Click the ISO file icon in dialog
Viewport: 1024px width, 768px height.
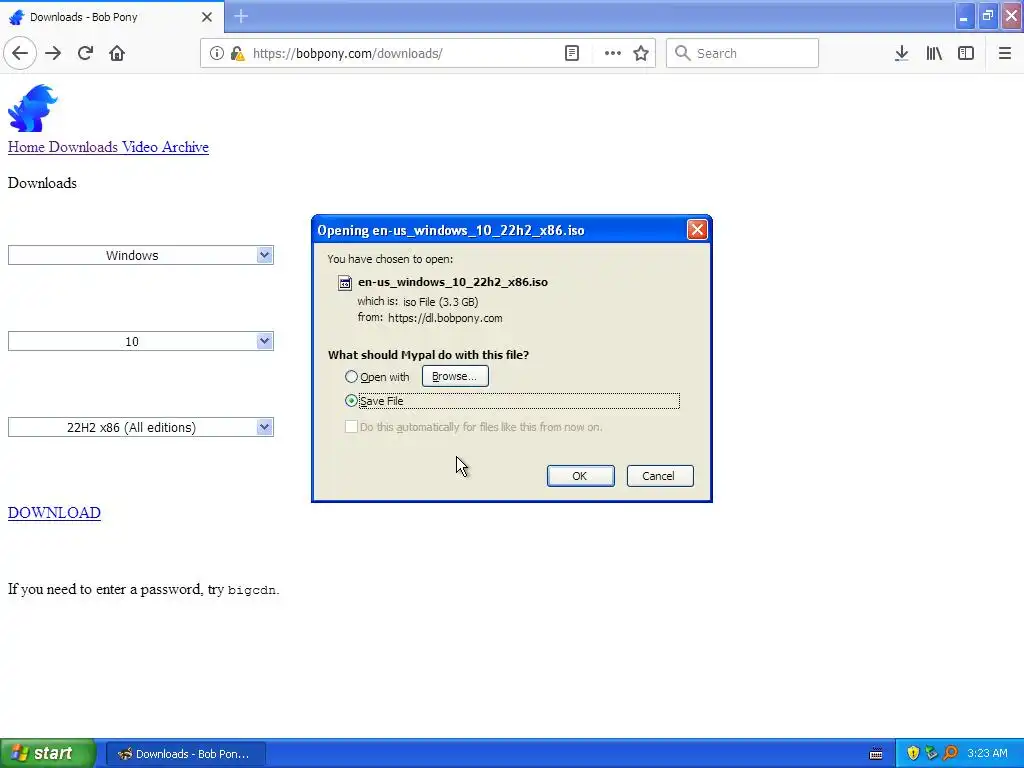tap(344, 282)
